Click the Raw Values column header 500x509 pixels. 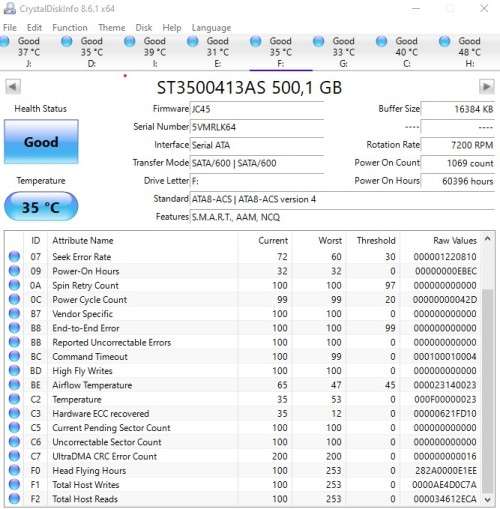(x=455, y=241)
